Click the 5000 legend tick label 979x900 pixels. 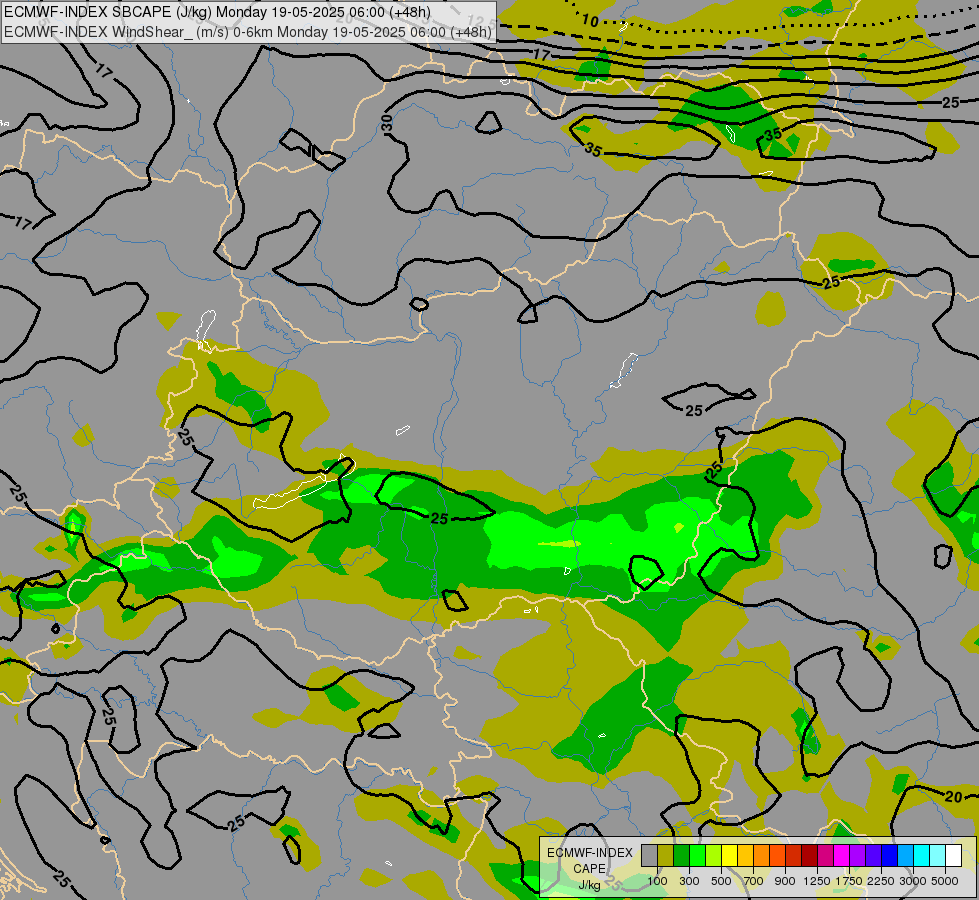point(945,881)
